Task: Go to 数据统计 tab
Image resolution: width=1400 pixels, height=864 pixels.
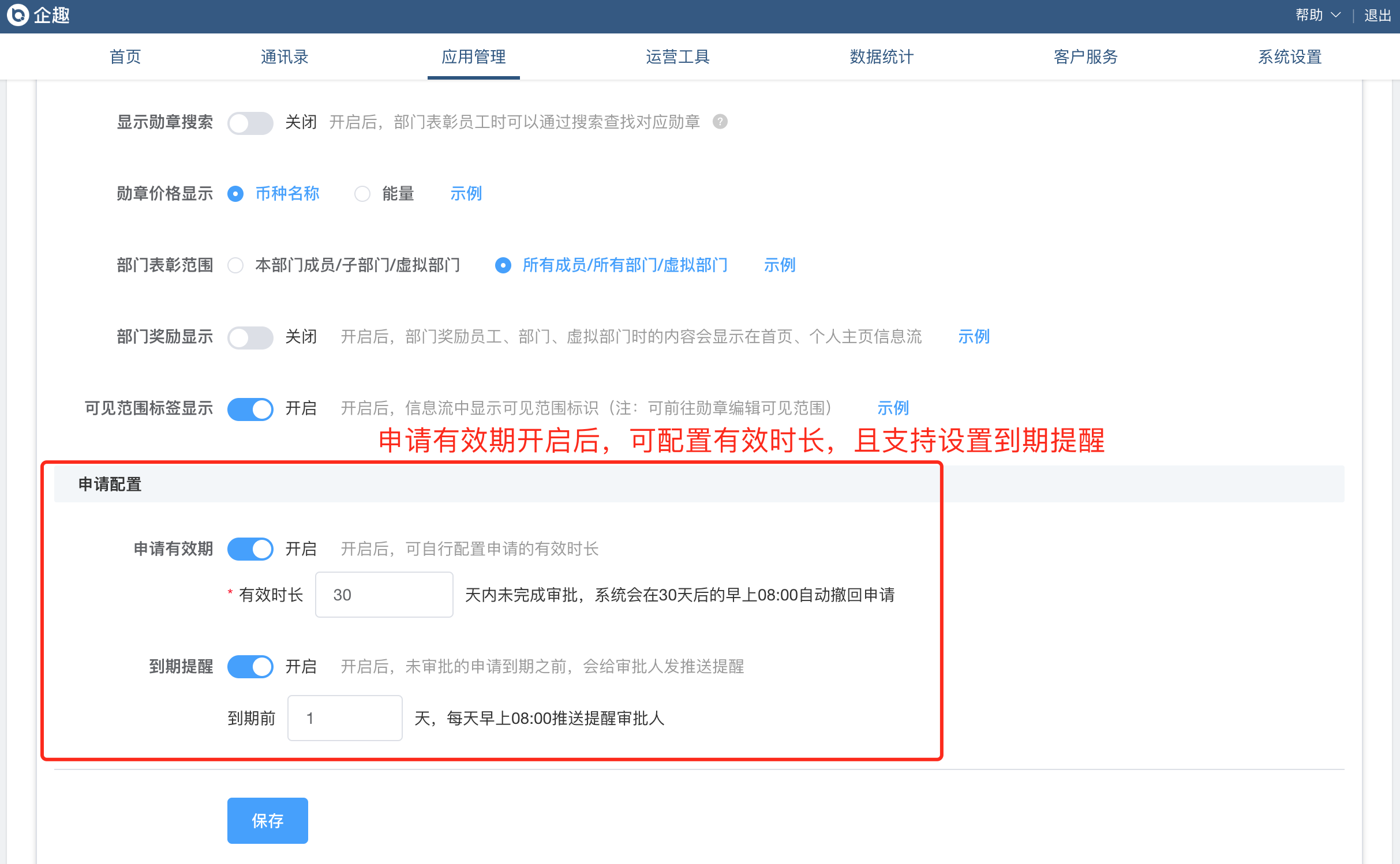Action: point(881,57)
